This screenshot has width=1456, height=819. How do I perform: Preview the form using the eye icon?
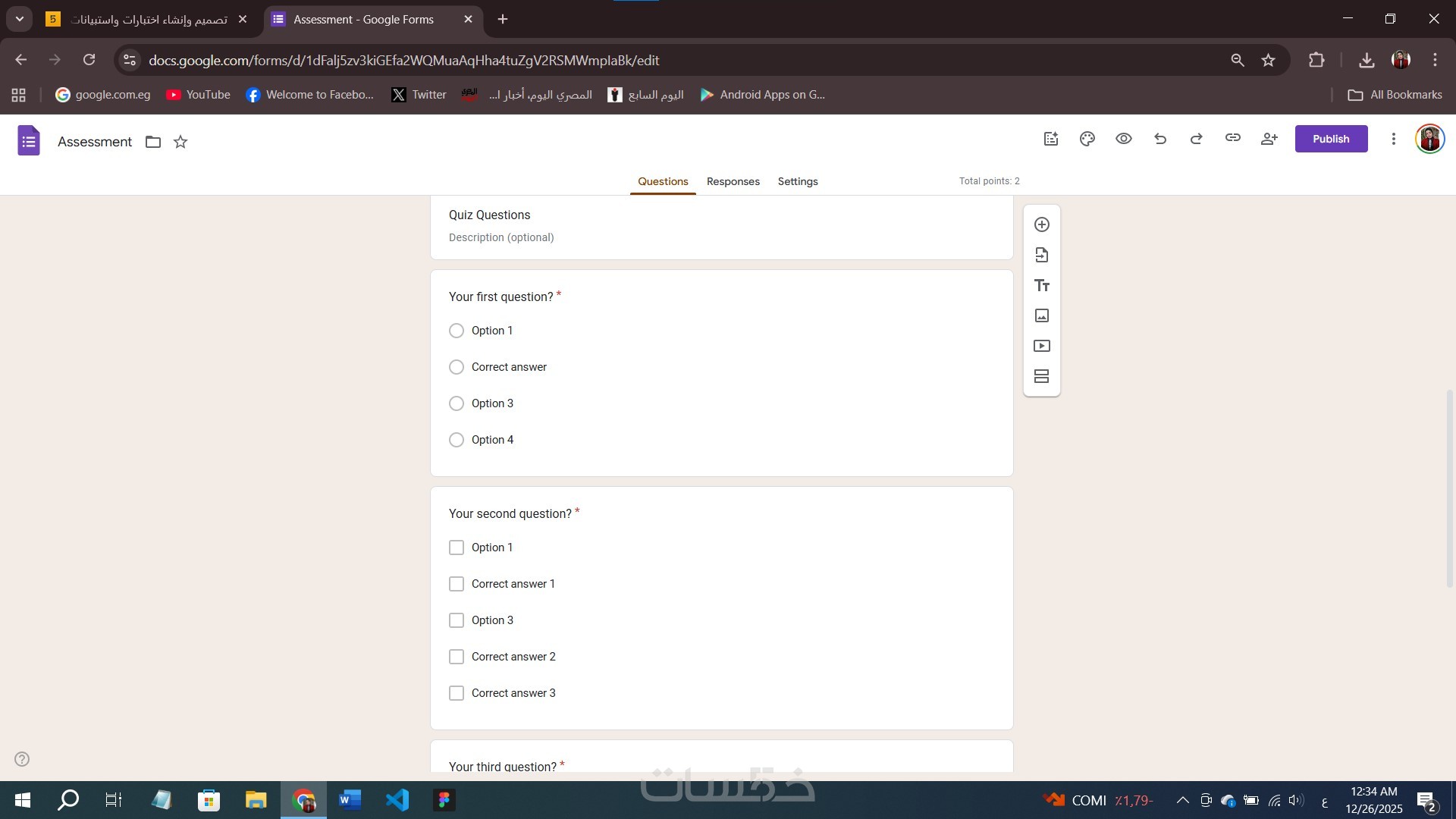1124,139
